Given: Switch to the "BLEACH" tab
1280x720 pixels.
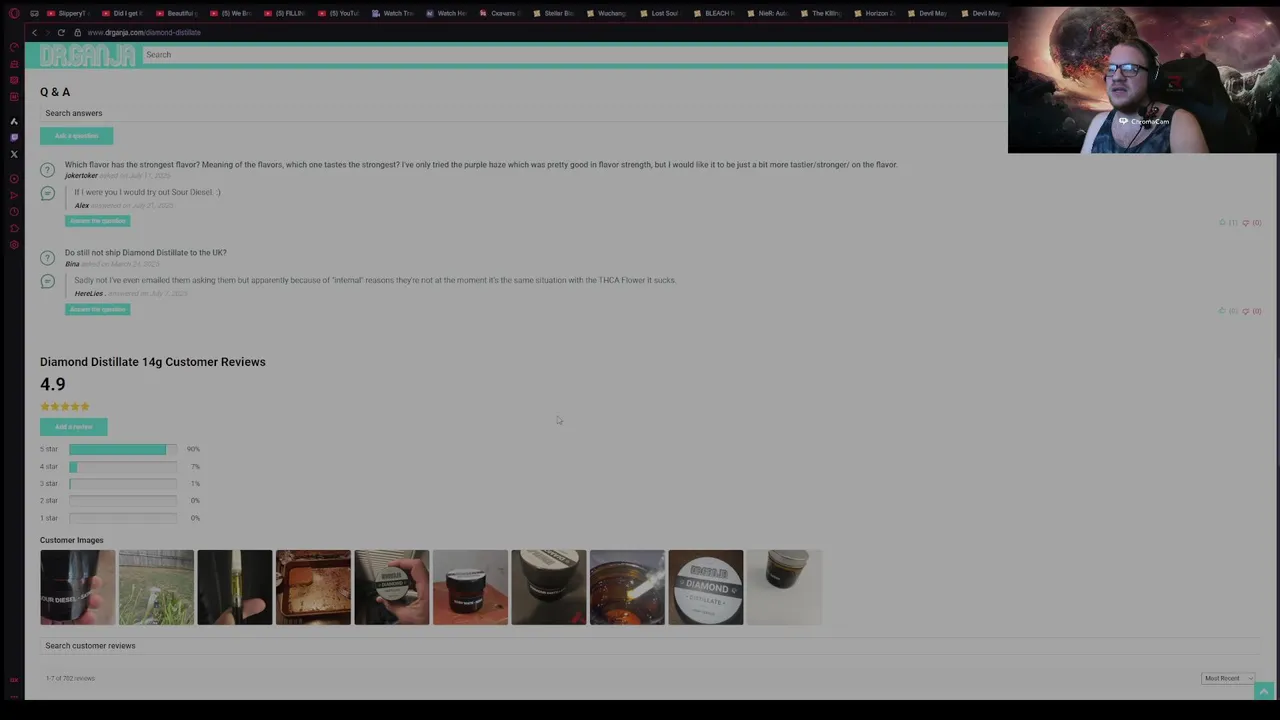Looking at the screenshot, I should 716,13.
